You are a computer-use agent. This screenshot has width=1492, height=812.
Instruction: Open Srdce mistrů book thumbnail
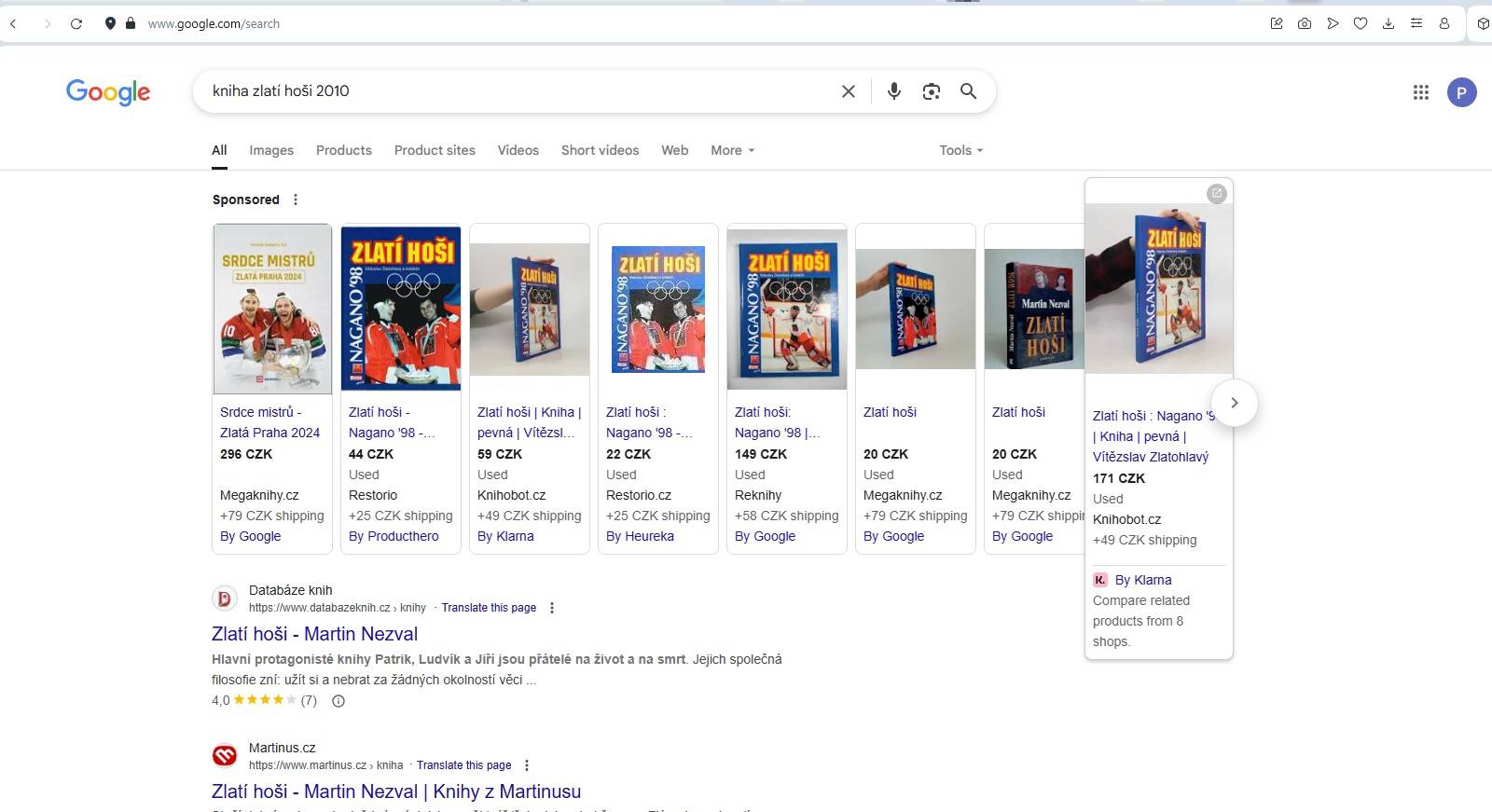point(272,309)
